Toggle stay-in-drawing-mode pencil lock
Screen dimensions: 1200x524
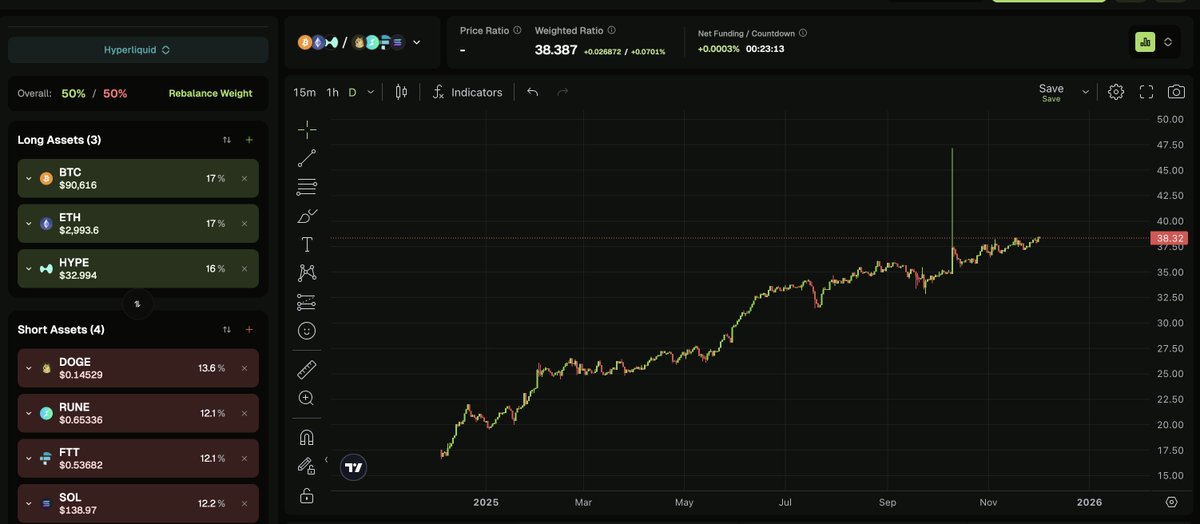tap(307, 466)
